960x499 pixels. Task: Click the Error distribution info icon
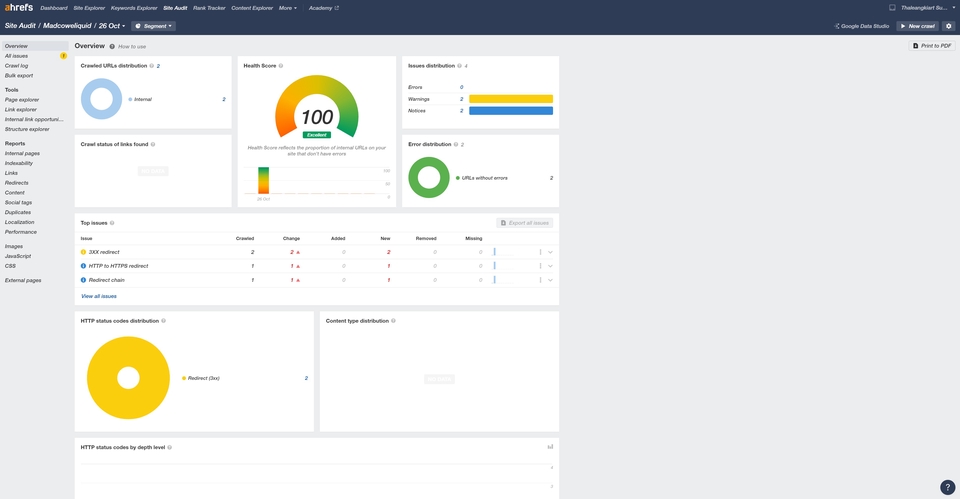[x=456, y=144]
